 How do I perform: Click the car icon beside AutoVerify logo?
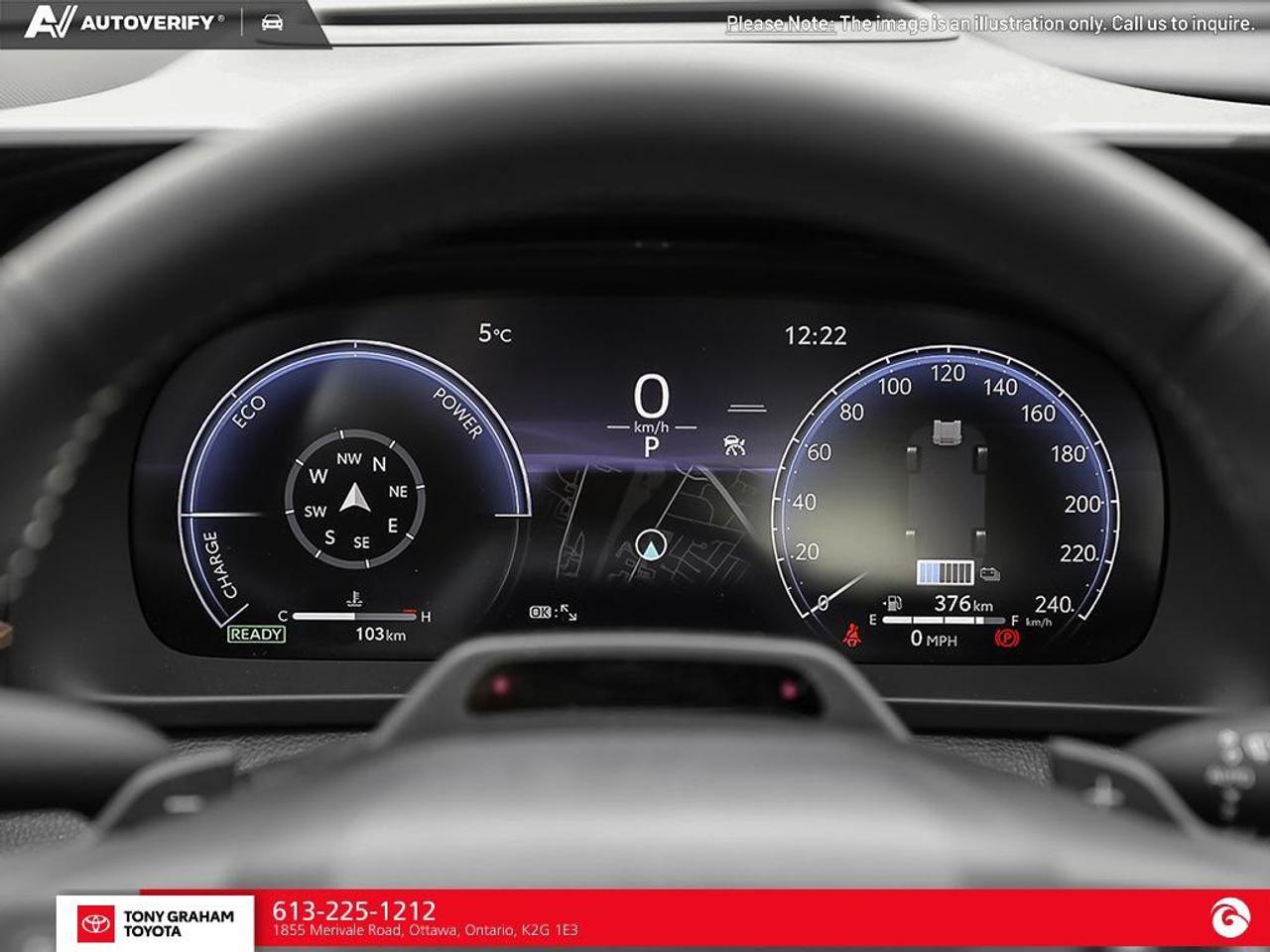pyautogui.click(x=272, y=22)
